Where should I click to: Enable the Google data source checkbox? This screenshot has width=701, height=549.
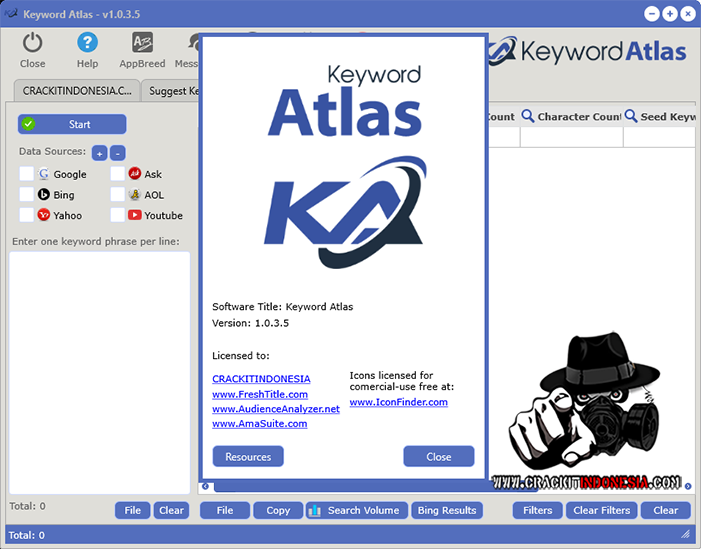coord(27,174)
